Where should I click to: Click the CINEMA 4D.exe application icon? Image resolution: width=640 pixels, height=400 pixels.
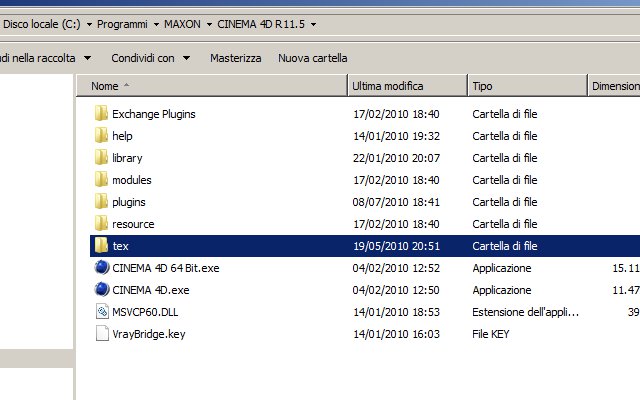(102, 290)
